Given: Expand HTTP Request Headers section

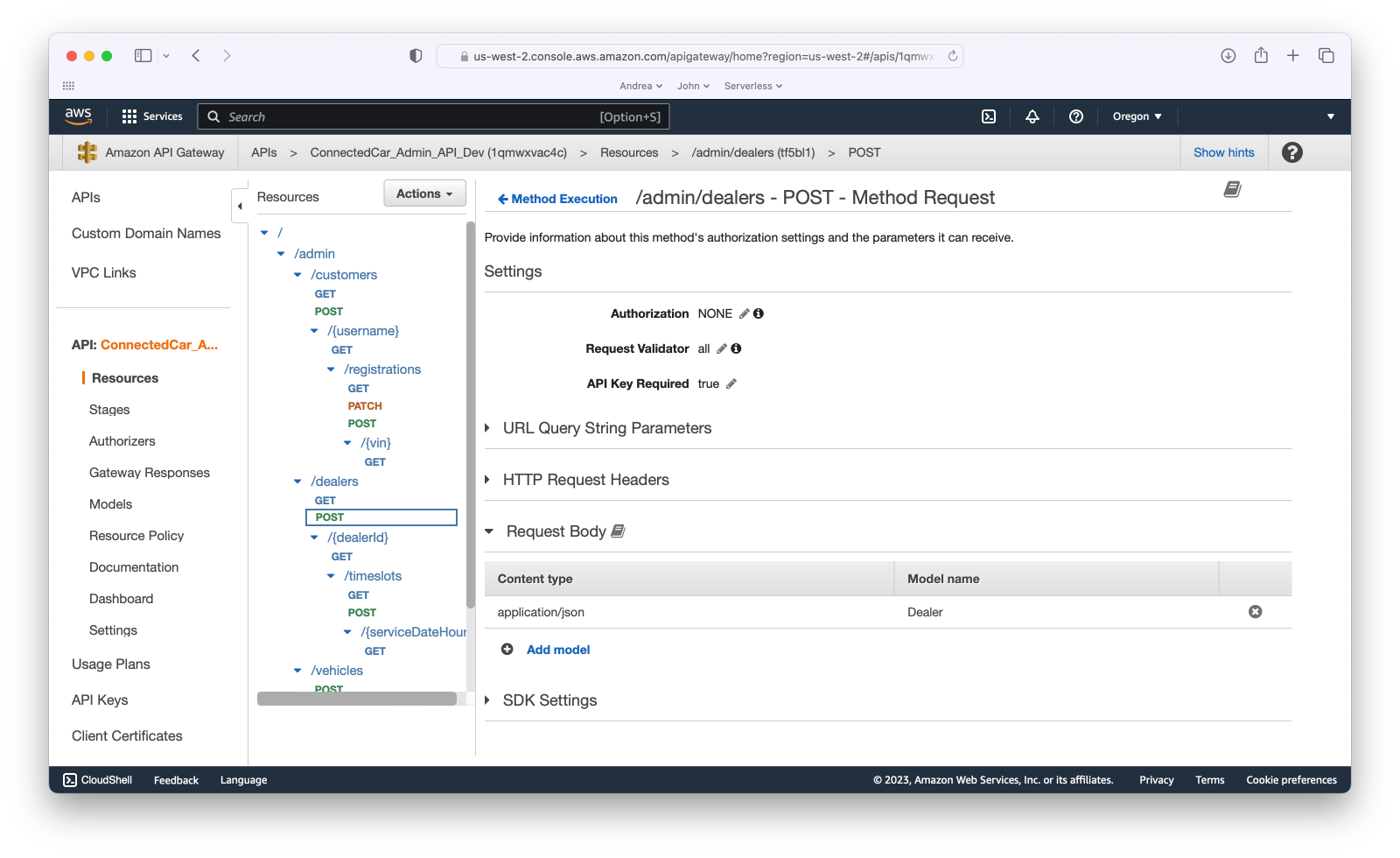Looking at the screenshot, I should [487, 480].
